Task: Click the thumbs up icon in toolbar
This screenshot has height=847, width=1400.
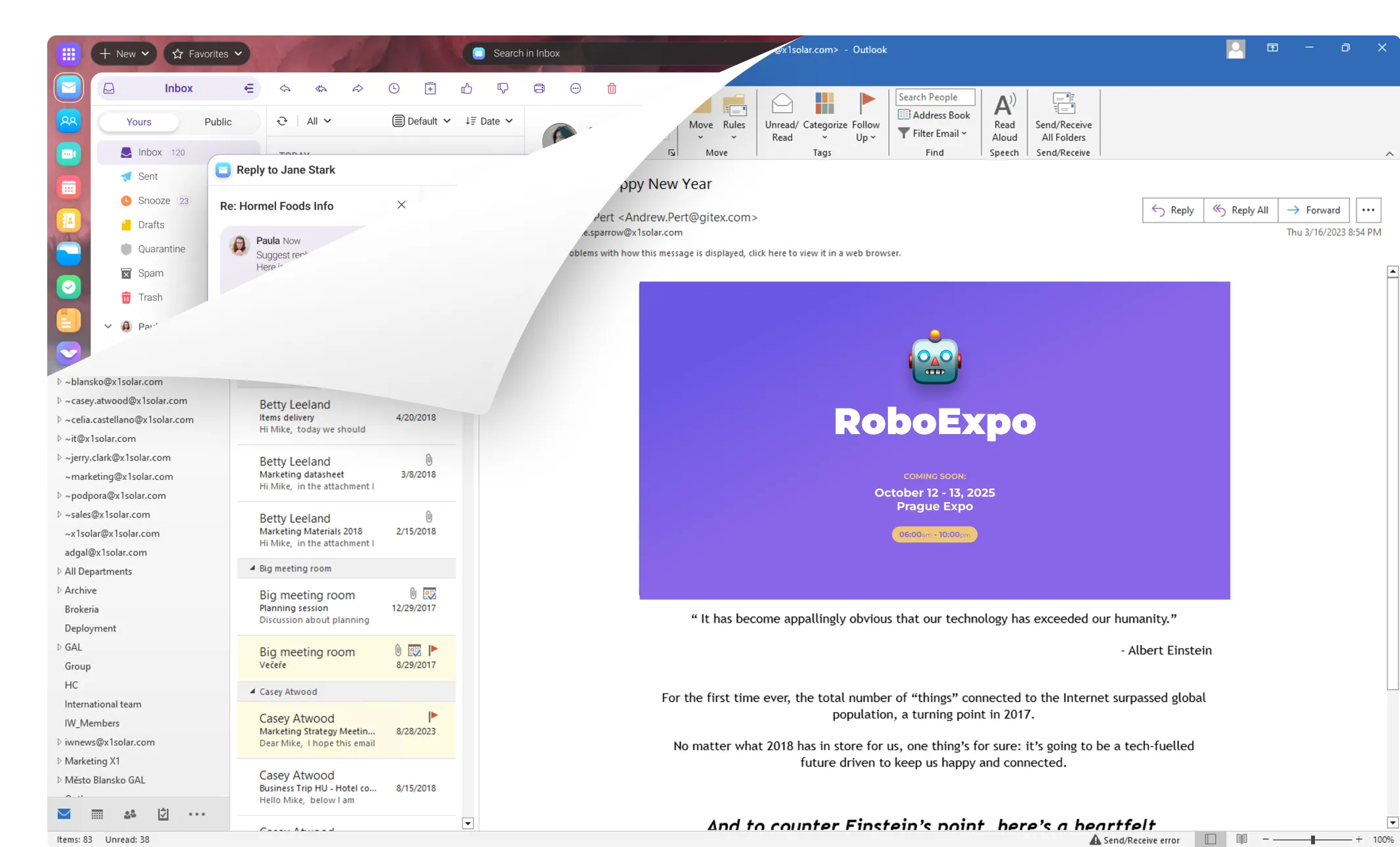Action: pos(466,89)
